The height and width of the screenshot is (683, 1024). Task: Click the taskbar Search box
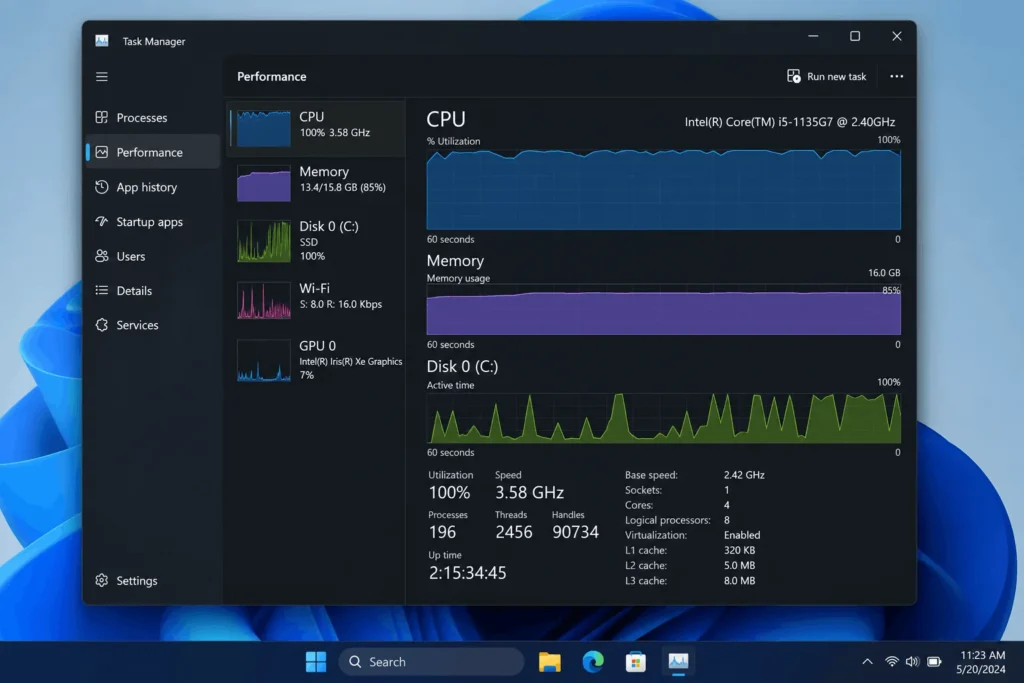pyautogui.click(x=431, y=661)
